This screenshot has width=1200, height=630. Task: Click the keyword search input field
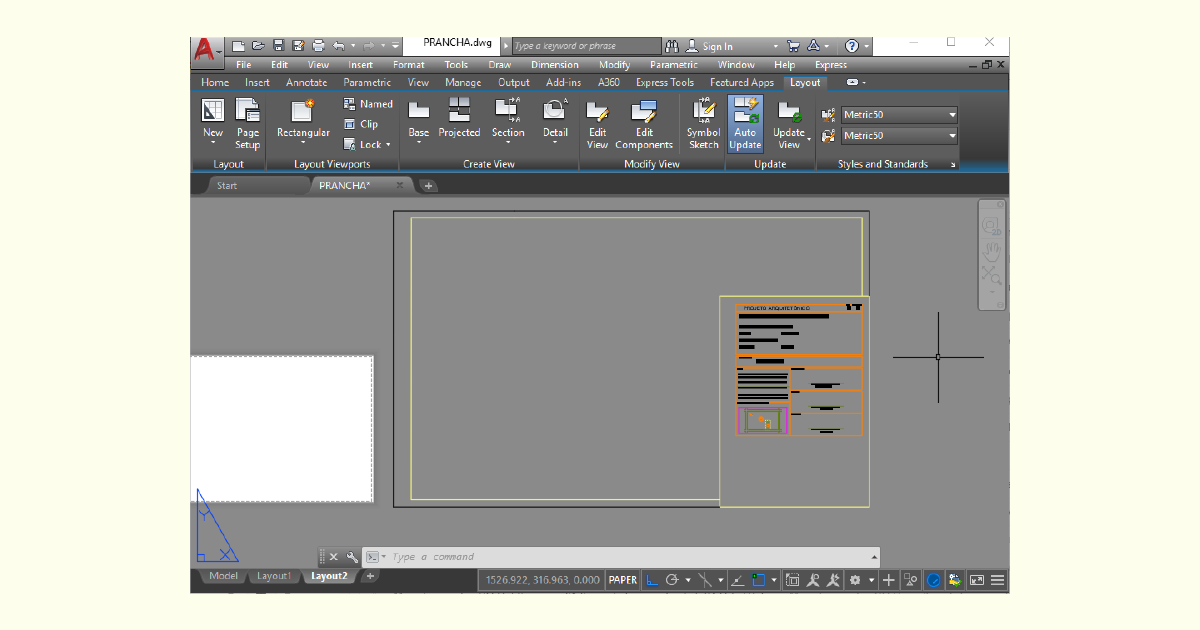(586, 46)
